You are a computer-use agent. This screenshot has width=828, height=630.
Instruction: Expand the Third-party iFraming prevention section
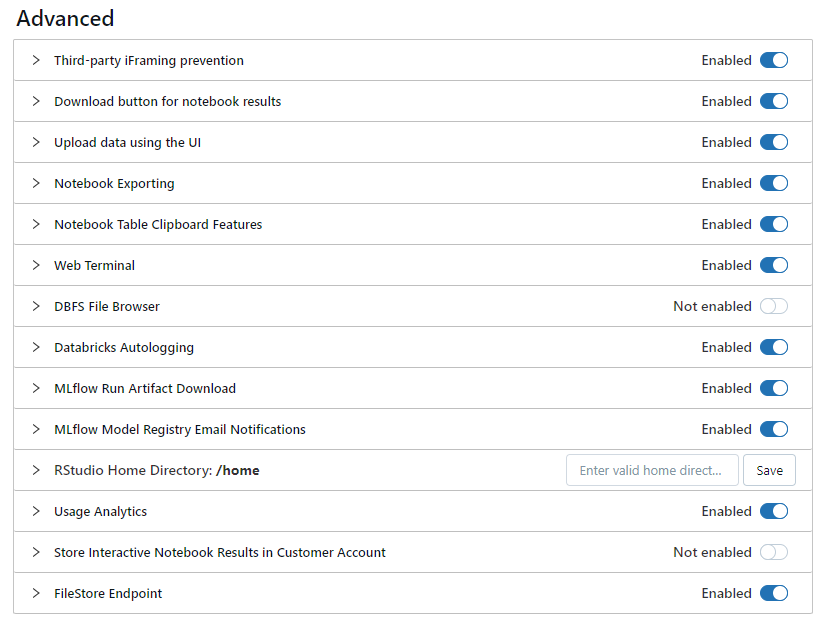point(36,60)
